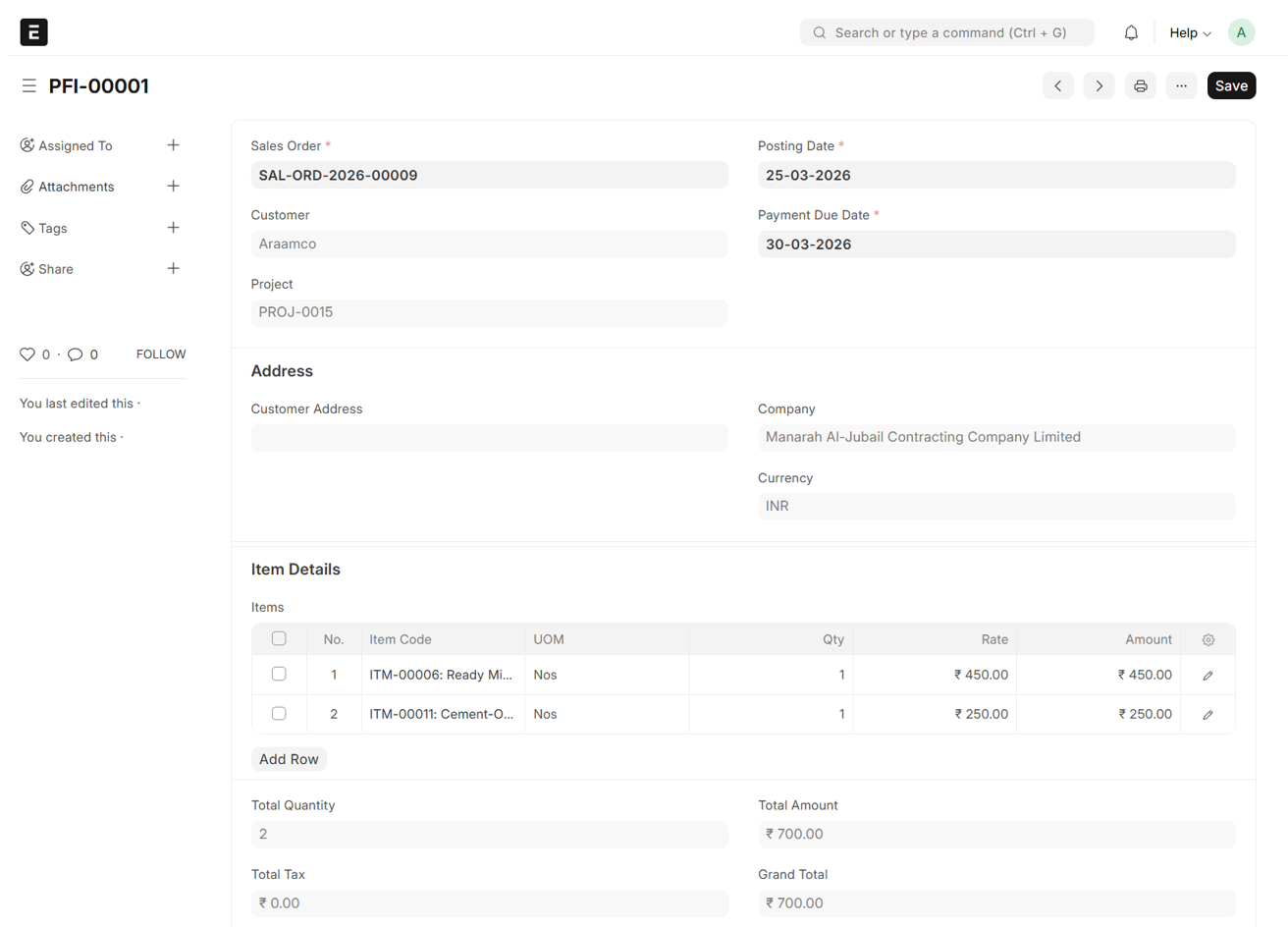Viewport: 1288px width, 927px height.
Task: Go to next document arrow
Action: click(x=1099, y=86)
